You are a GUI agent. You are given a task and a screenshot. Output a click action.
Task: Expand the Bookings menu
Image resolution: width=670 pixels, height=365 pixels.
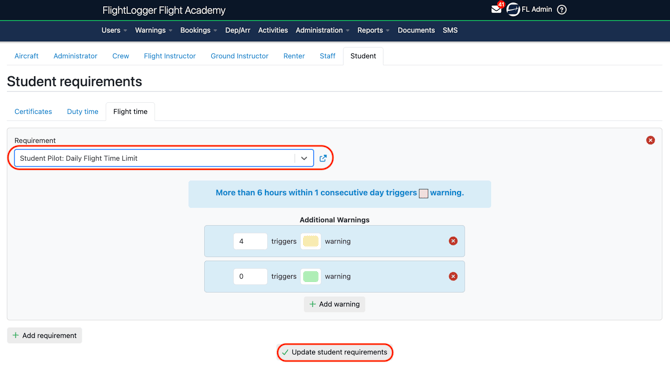pos(199,30)
